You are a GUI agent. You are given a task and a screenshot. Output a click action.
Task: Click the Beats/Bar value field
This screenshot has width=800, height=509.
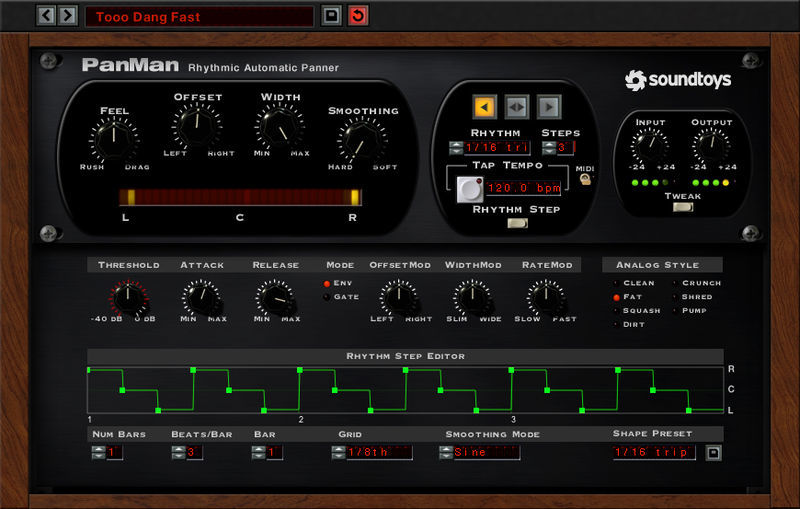coord(194,452)
